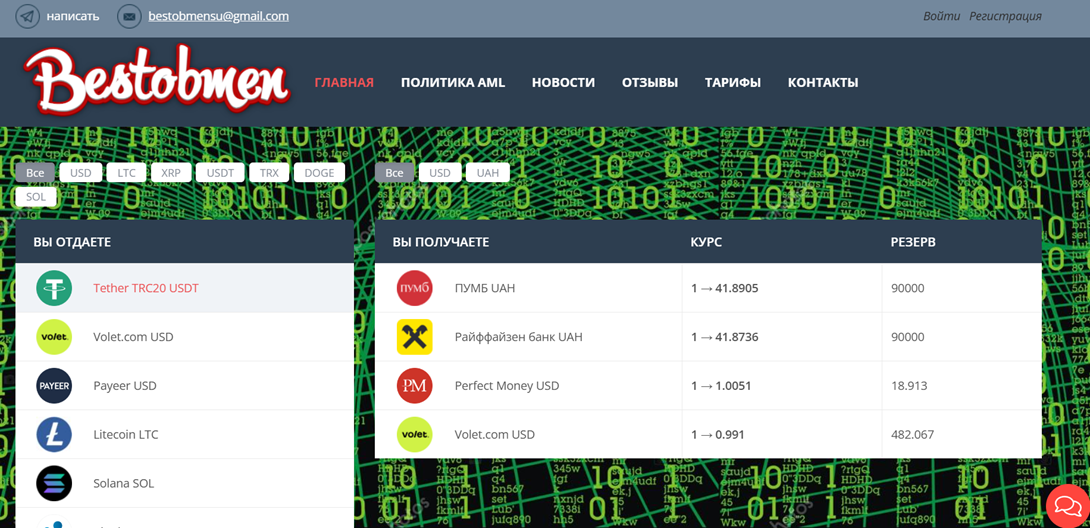
Task: Click the ВЫ ОТДАЕТЕ header
Action: point(72,242)
